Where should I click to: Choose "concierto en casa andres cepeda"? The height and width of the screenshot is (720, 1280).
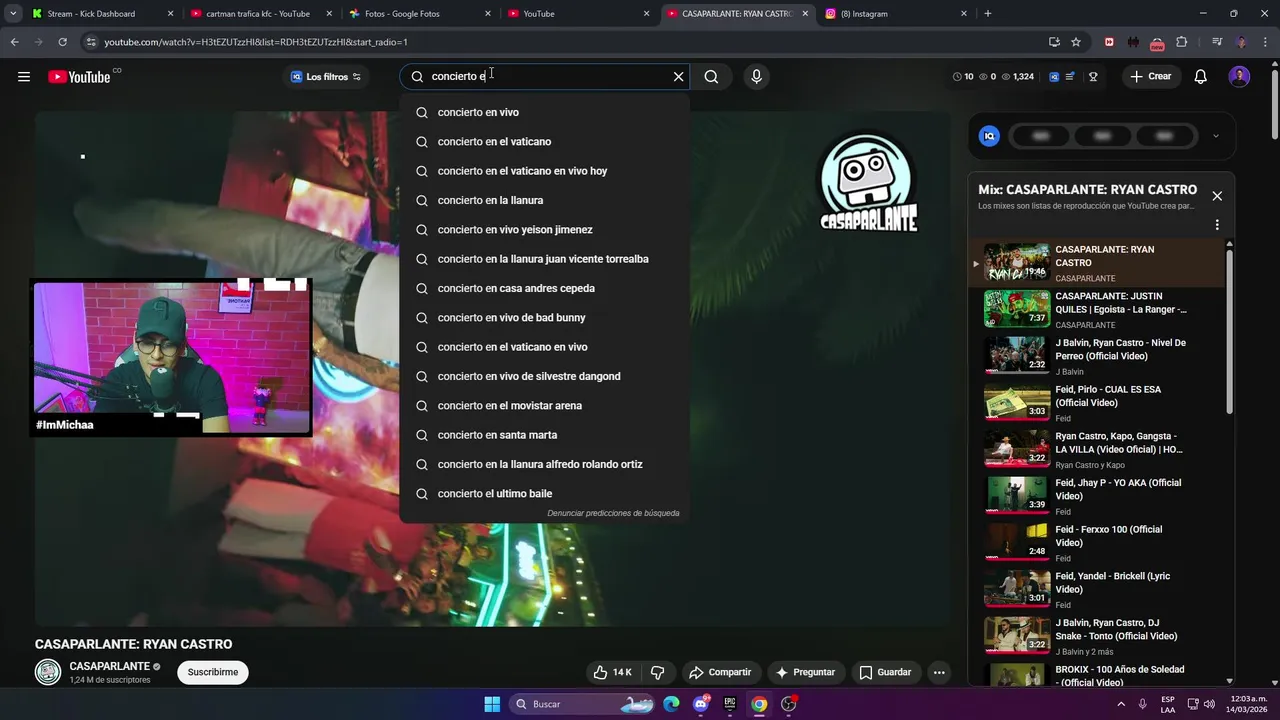544,288
